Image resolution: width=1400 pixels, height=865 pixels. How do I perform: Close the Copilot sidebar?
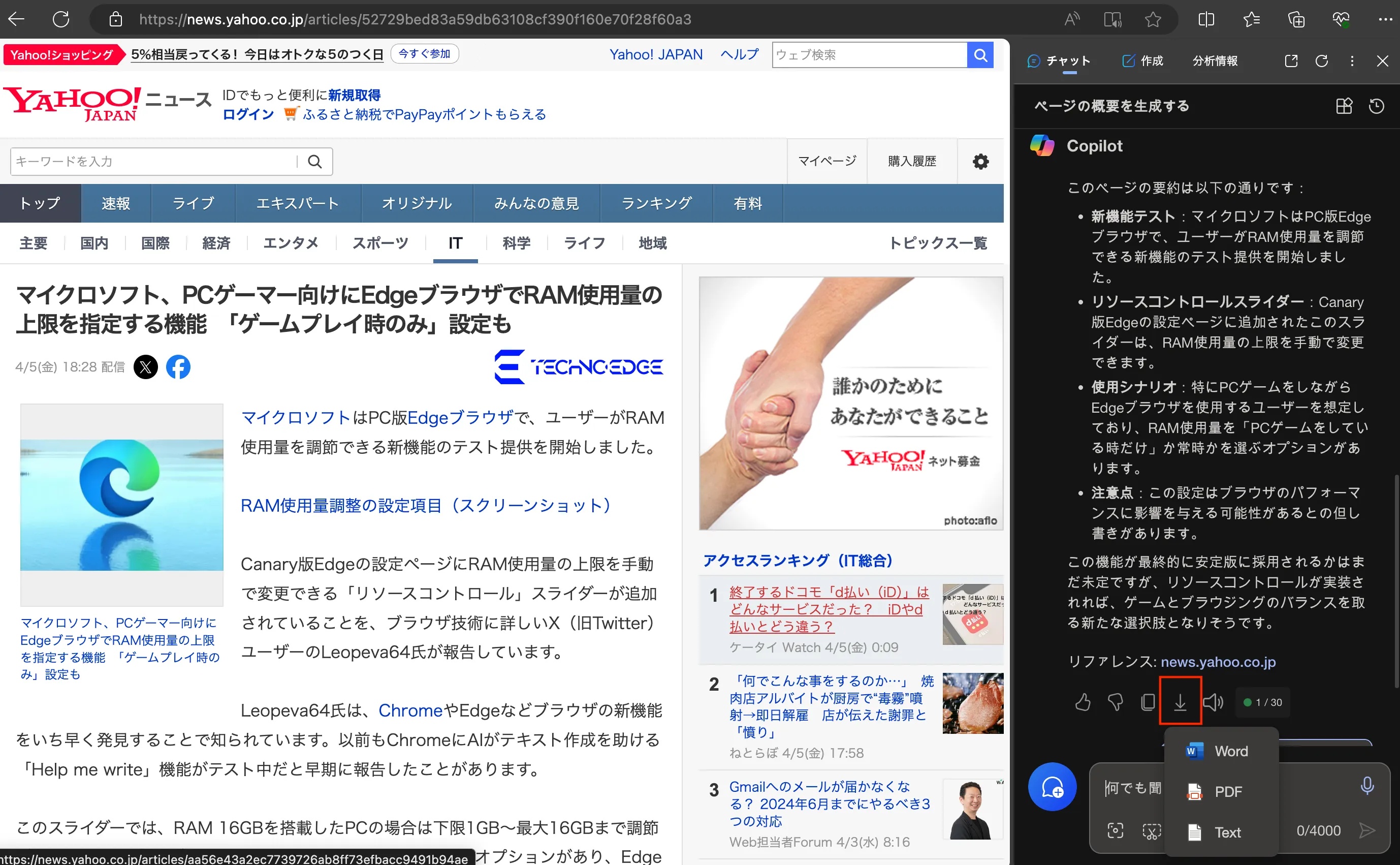[x=1382, y=60]
